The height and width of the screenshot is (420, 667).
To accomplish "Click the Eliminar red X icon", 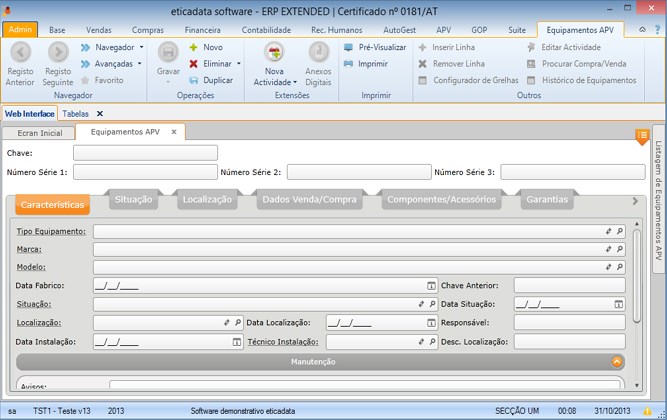I will (194, 63).
